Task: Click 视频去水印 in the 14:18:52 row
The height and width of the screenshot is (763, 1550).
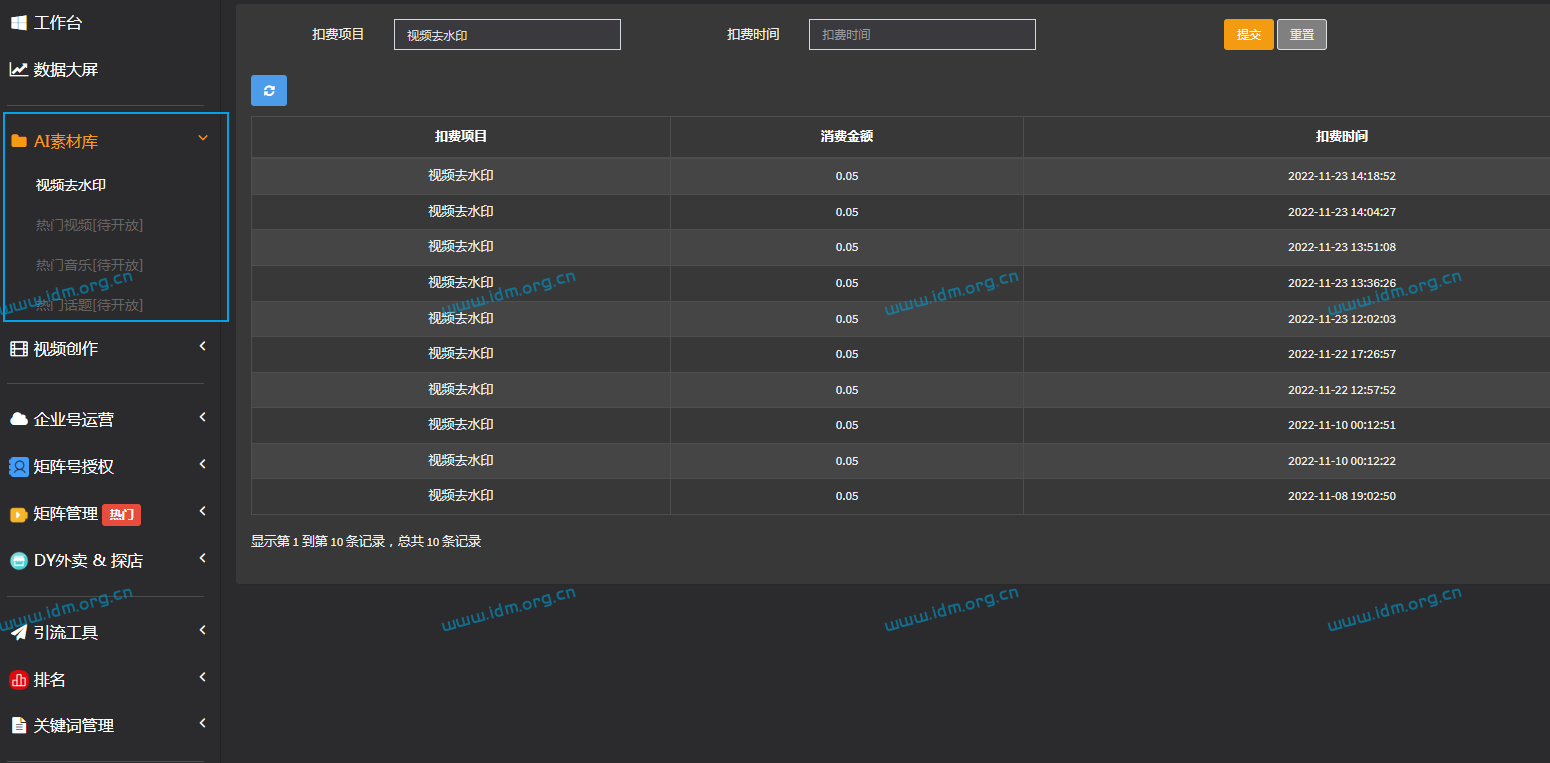Action: [461, 175]
